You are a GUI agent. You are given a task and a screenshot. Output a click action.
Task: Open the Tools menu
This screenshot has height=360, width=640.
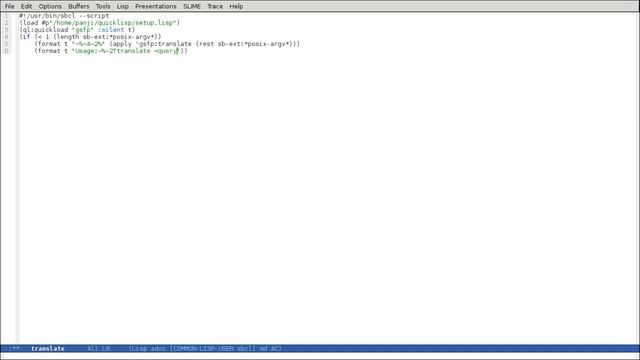coord(103,6)
